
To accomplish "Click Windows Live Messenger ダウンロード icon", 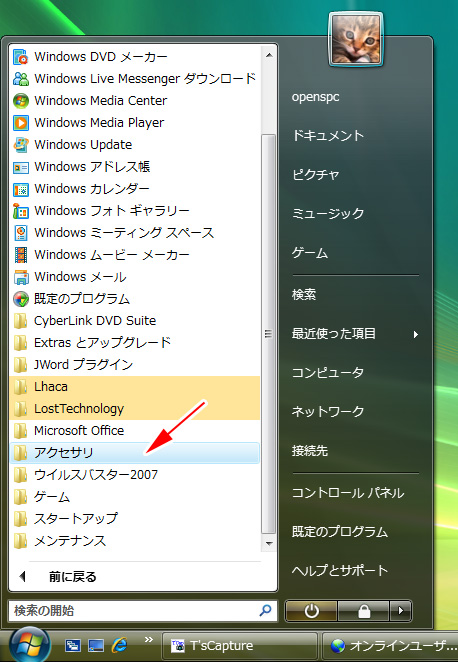I will point(21,79).
